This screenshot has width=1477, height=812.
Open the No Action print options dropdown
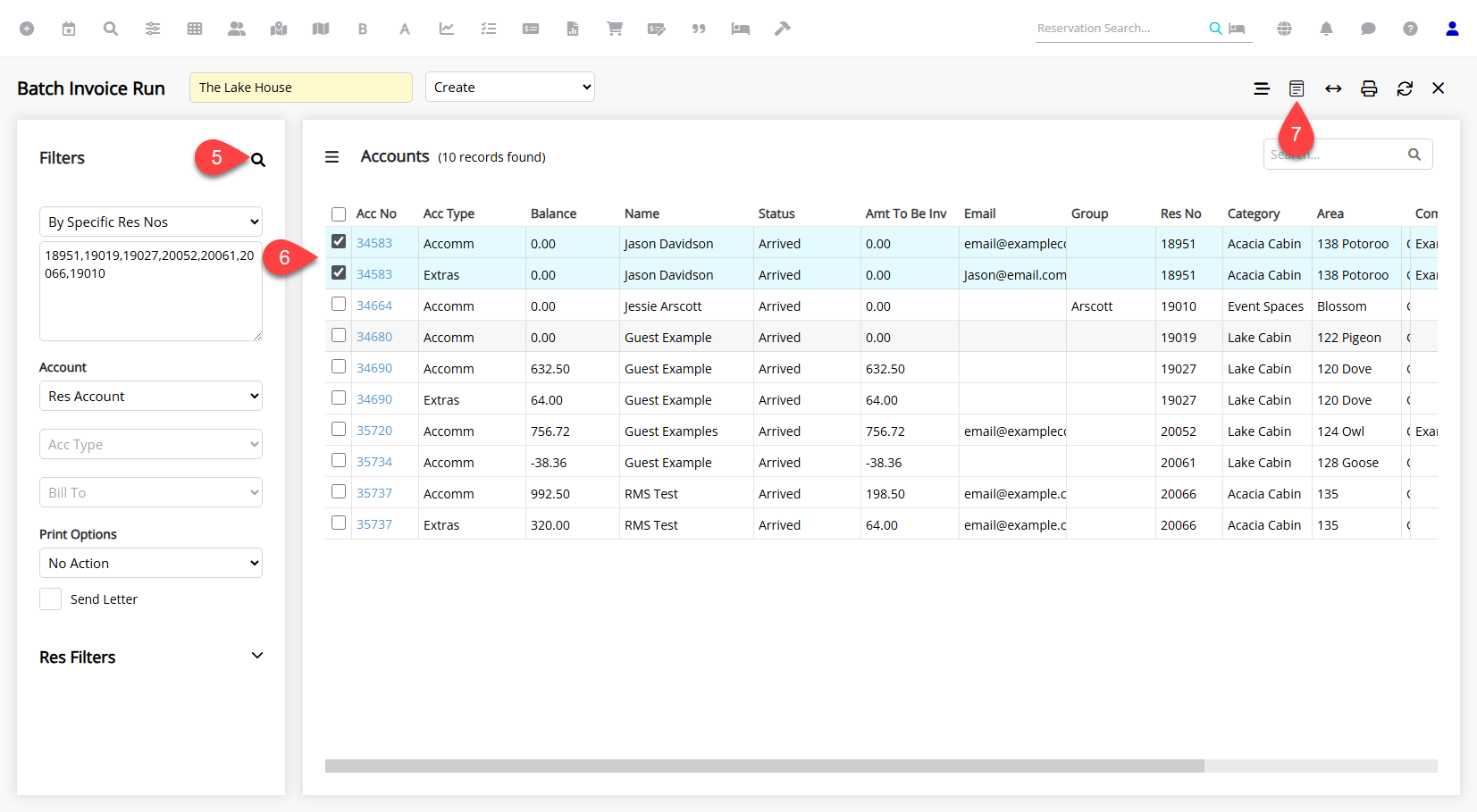151,563
